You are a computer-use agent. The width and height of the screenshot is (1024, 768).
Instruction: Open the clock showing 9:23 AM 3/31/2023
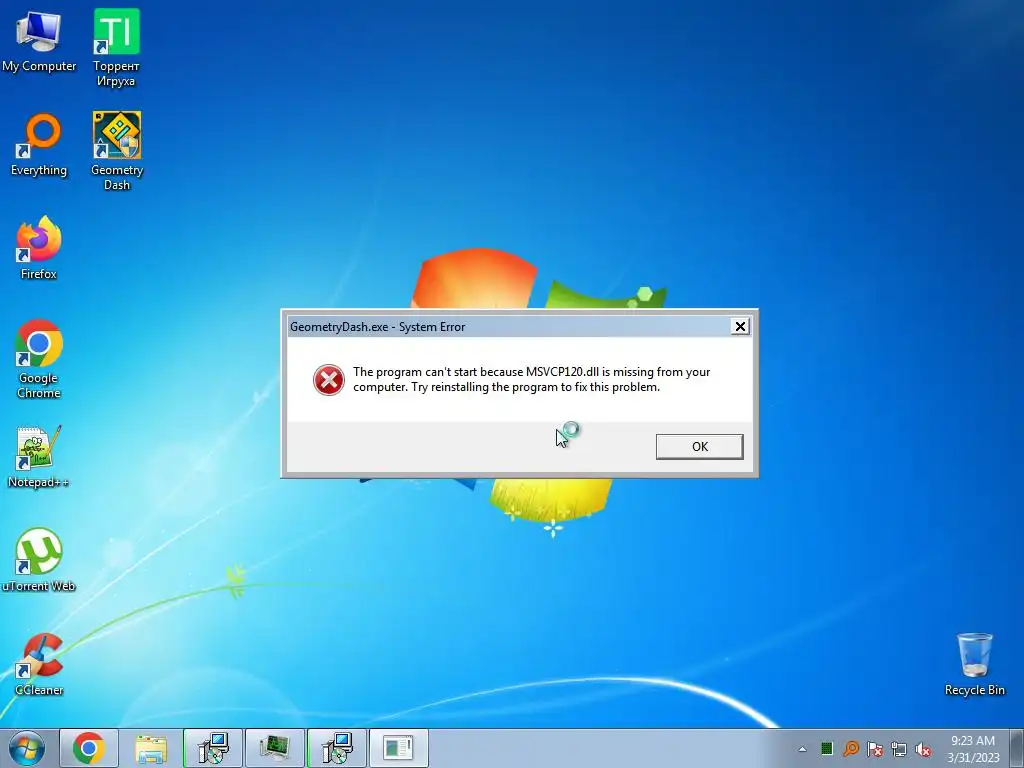pos(973,749)
